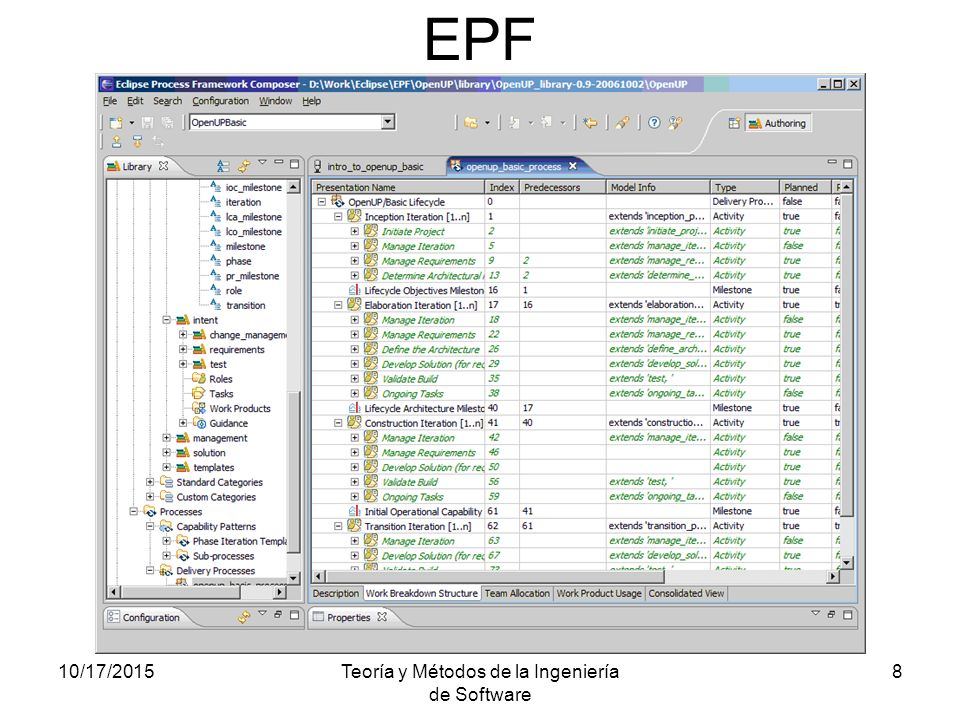Collapse the intent node in Library tree
Screen dimensions: 960x720
[166, 320]
